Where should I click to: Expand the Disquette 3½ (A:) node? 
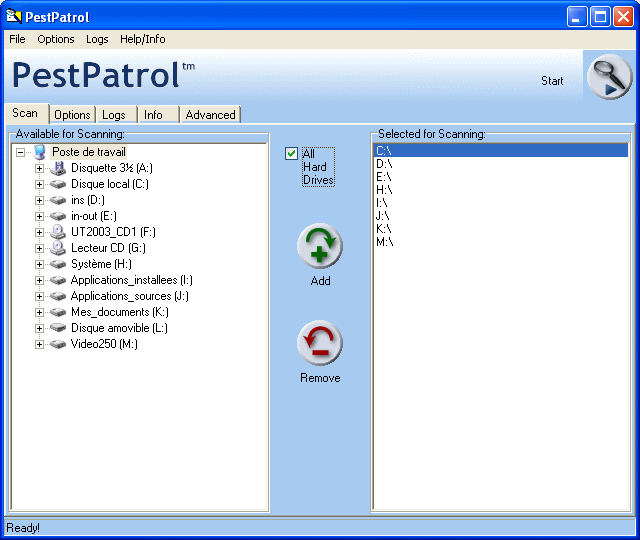pos(39,168)
